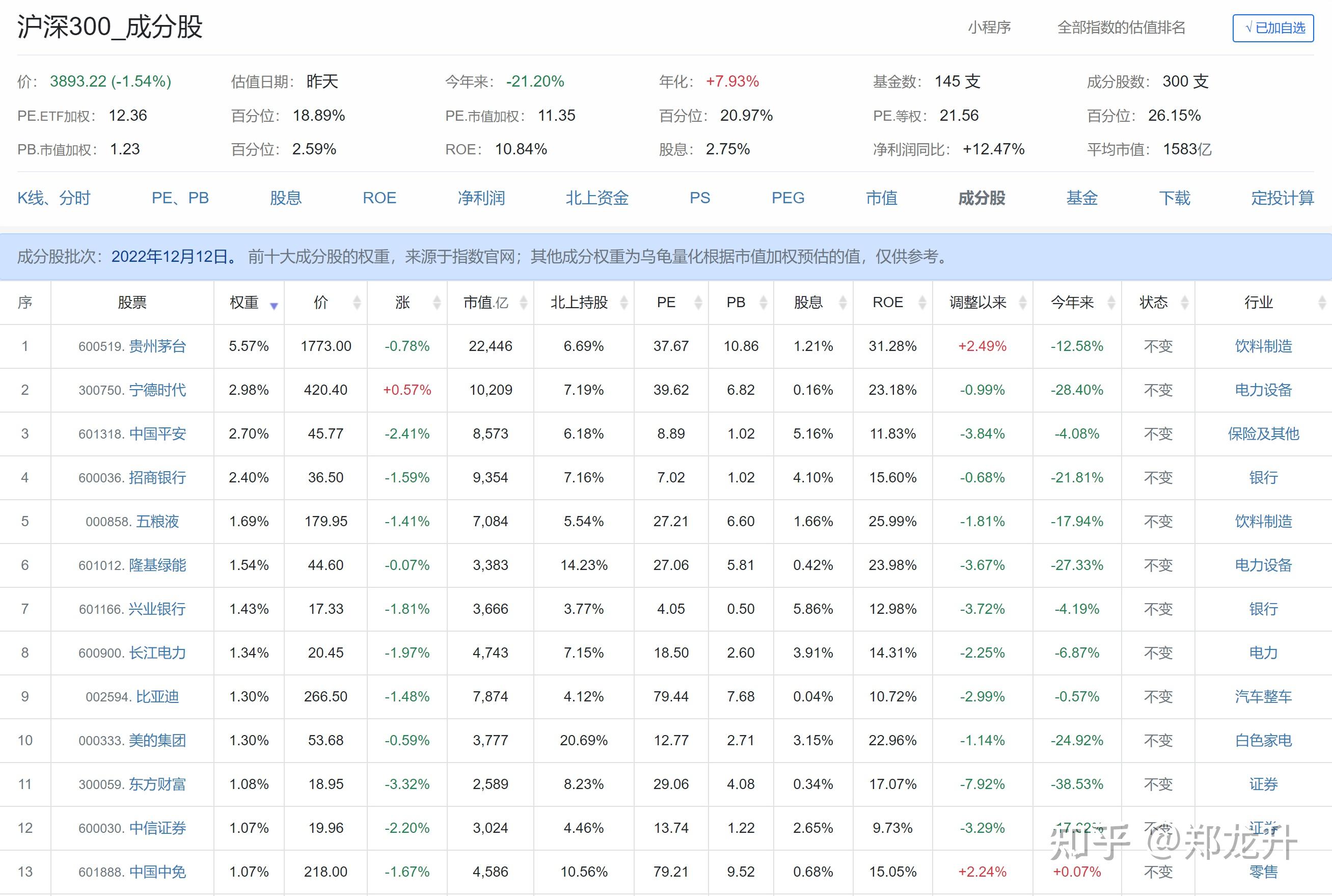Open 饮料制造 link in 贵州茅台 row

point(1263,346)
